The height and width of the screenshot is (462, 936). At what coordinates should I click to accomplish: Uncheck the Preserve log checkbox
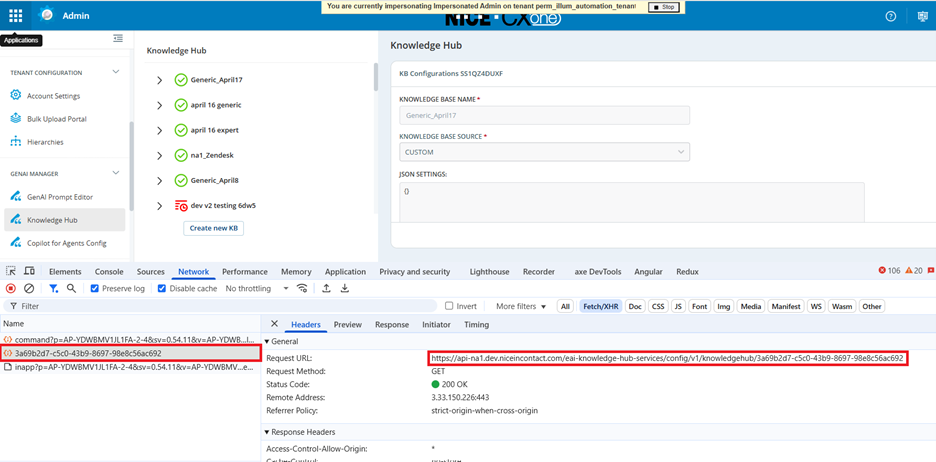click(95, 289)
